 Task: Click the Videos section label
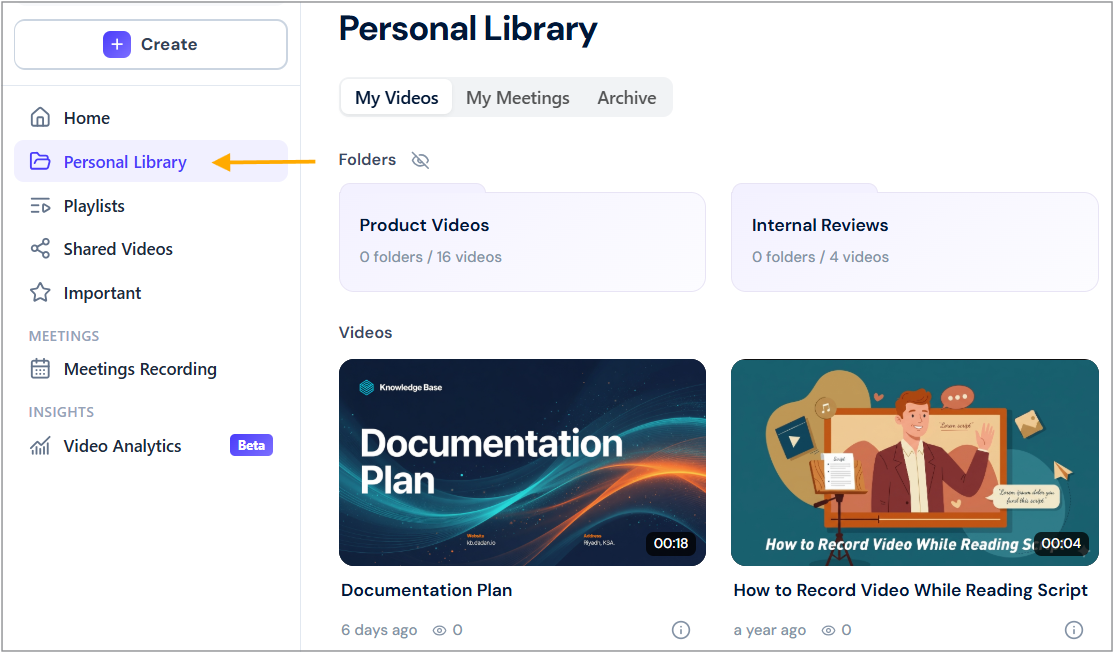[365, 332]
